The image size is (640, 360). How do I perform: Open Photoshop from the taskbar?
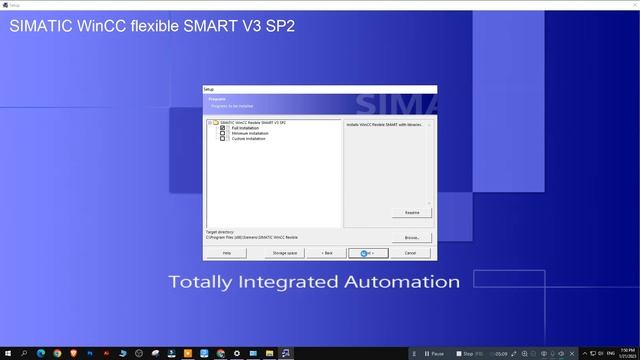click(90, 353)
